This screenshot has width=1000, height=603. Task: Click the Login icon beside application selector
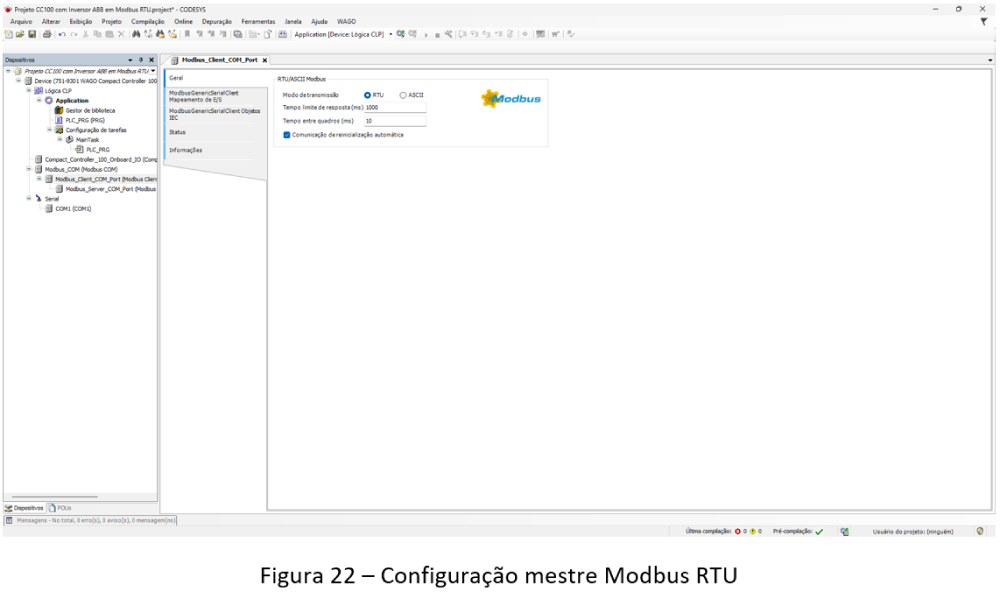400,34
